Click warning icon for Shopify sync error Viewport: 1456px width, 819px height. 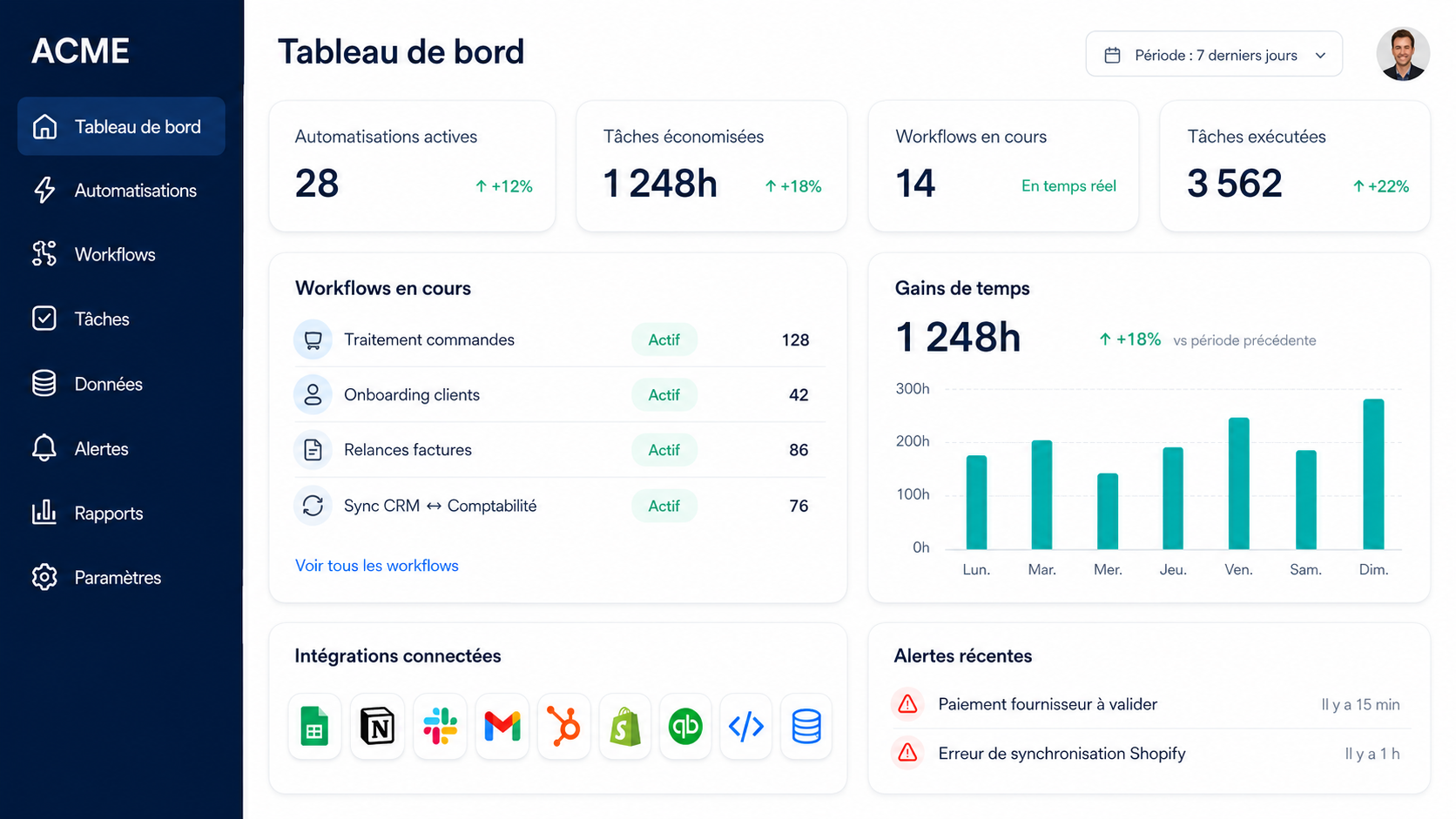tap(907, 753)
